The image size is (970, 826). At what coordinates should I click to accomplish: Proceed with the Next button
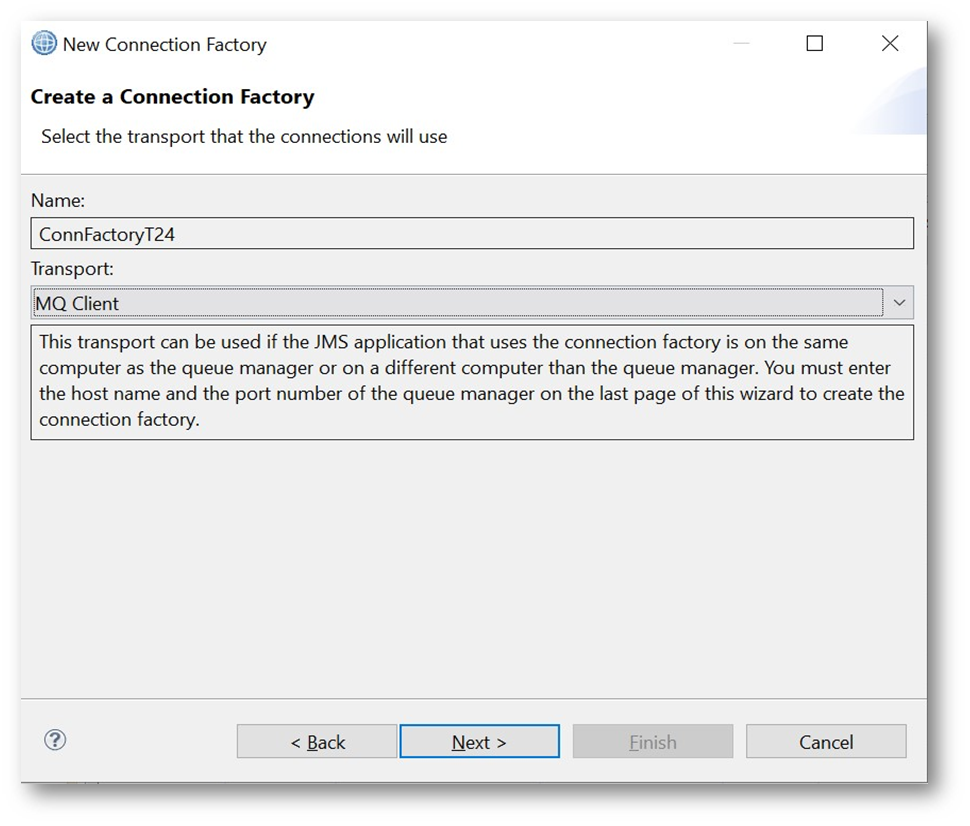[479, 742]
